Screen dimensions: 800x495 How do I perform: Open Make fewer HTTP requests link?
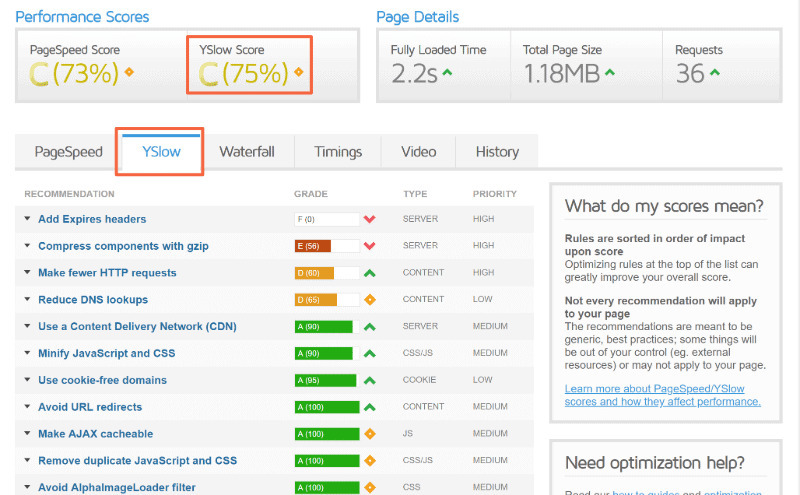pyautogui.click(x=107, y=273)
